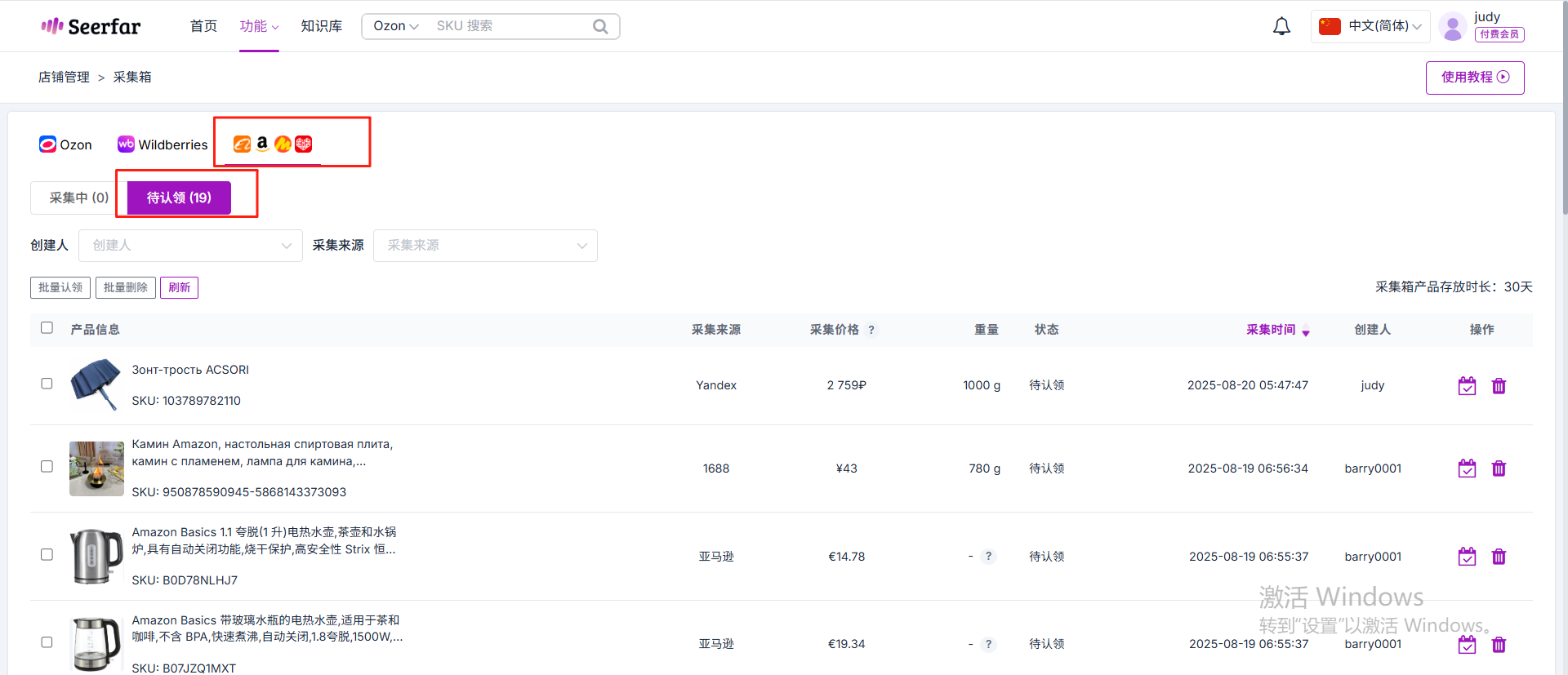This screenshot has height=675, width=1568.
Task: Click the 采集箱 breadcrumb text
Action: coord(132,77)
